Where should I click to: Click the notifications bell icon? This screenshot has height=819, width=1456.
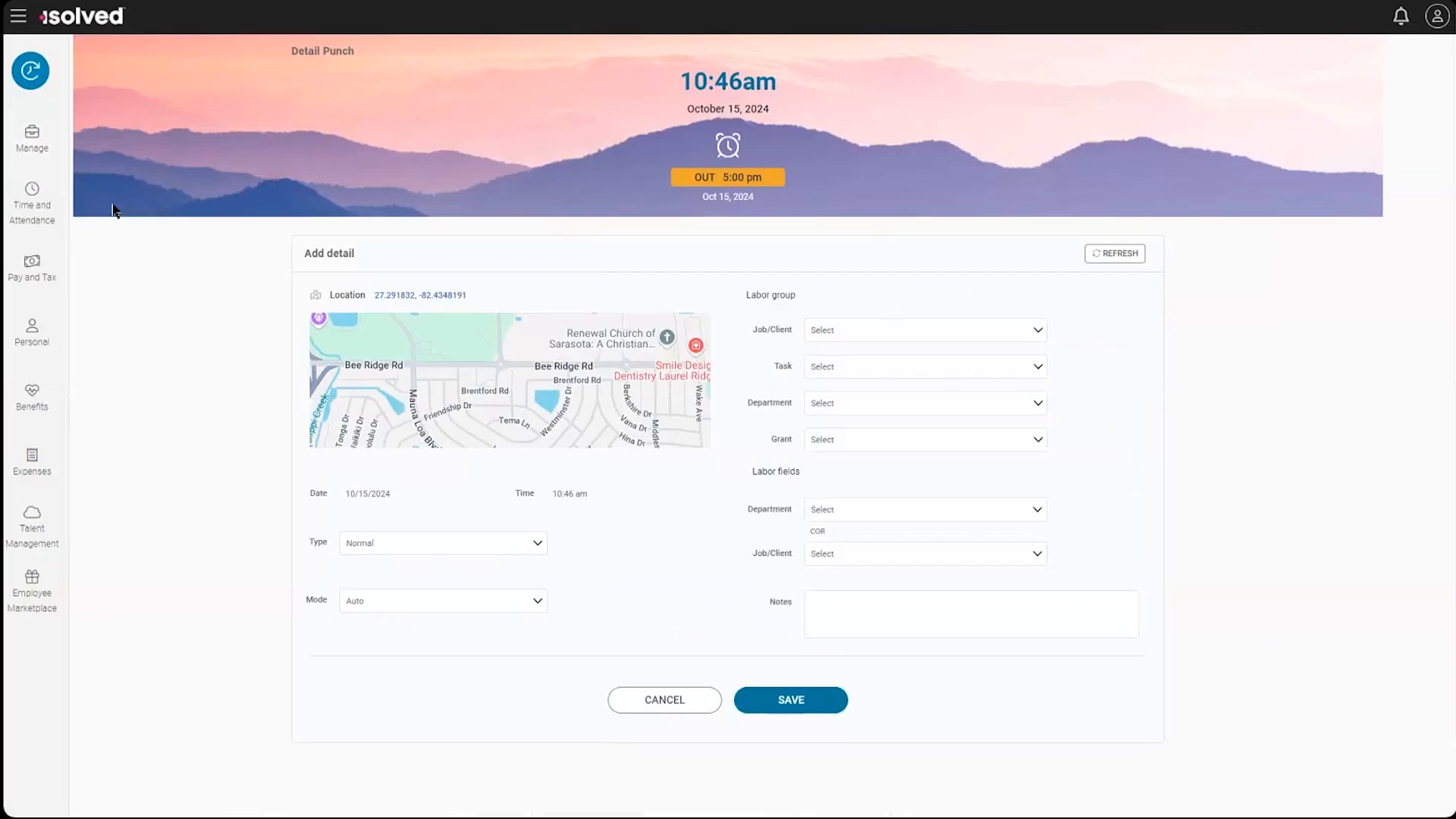tap(1401, 16)
